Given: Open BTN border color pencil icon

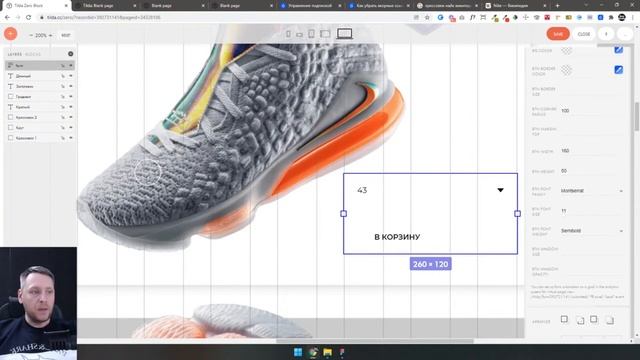Looking at the screenshot, I should tap(619, 70).
